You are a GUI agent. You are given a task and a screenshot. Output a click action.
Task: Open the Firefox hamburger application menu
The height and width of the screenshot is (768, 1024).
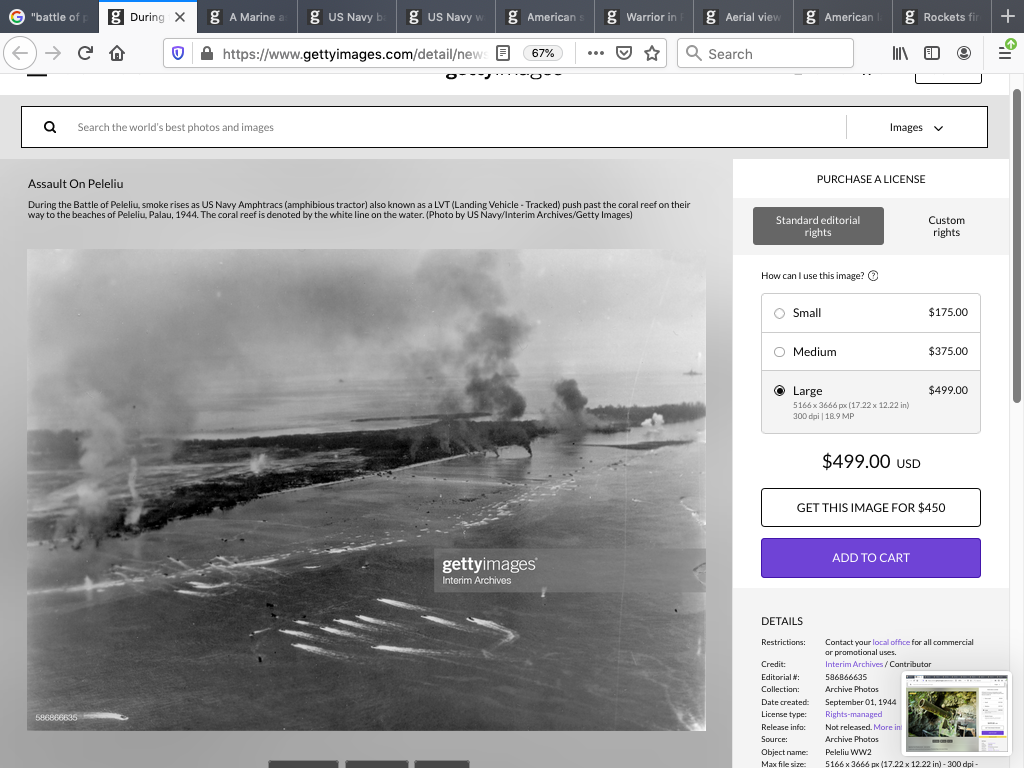click(1005, 54)
